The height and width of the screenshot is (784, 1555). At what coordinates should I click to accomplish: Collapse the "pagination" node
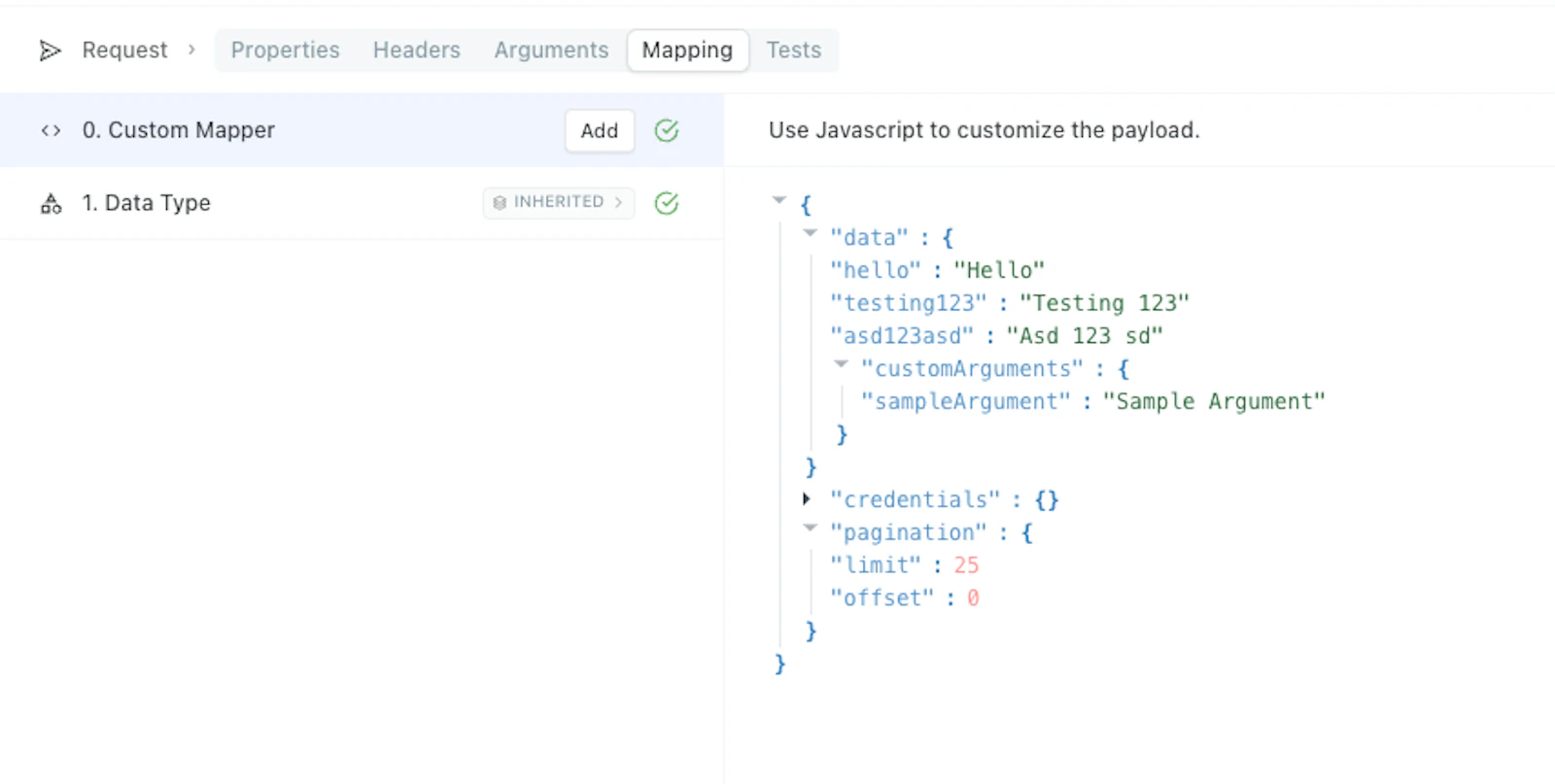[x=810, y=528]
